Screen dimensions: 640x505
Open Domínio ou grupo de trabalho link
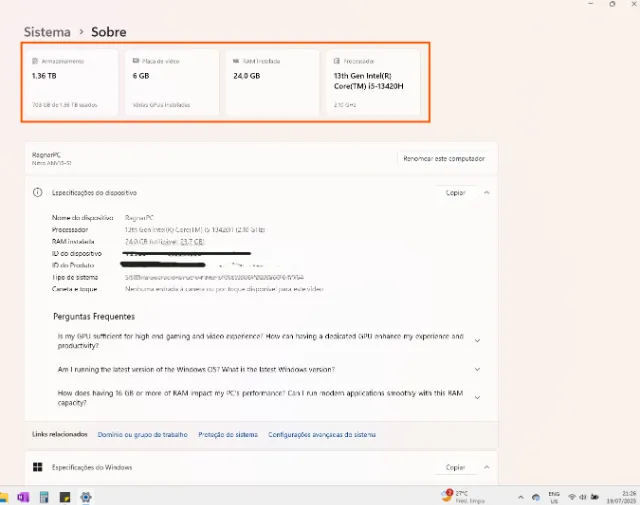(x=143, y=435)
